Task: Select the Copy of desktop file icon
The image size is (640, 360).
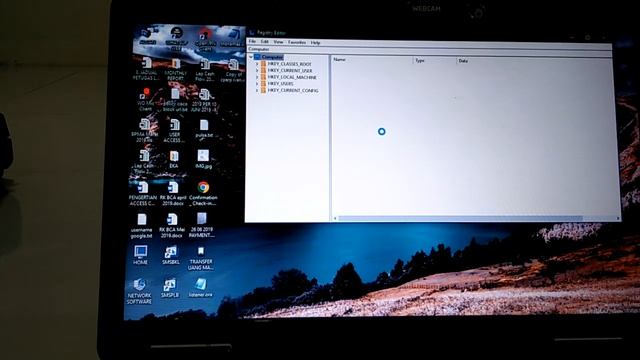Action: pyautogui.click(x=233, y=71)
